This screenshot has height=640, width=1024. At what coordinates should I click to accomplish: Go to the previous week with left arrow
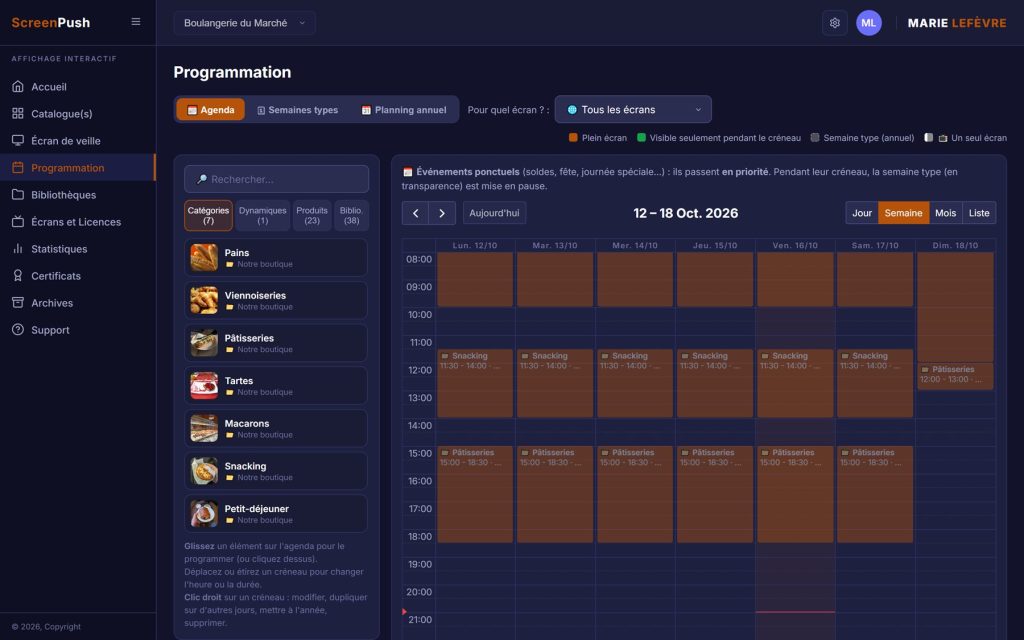click(x=415, y=213)
